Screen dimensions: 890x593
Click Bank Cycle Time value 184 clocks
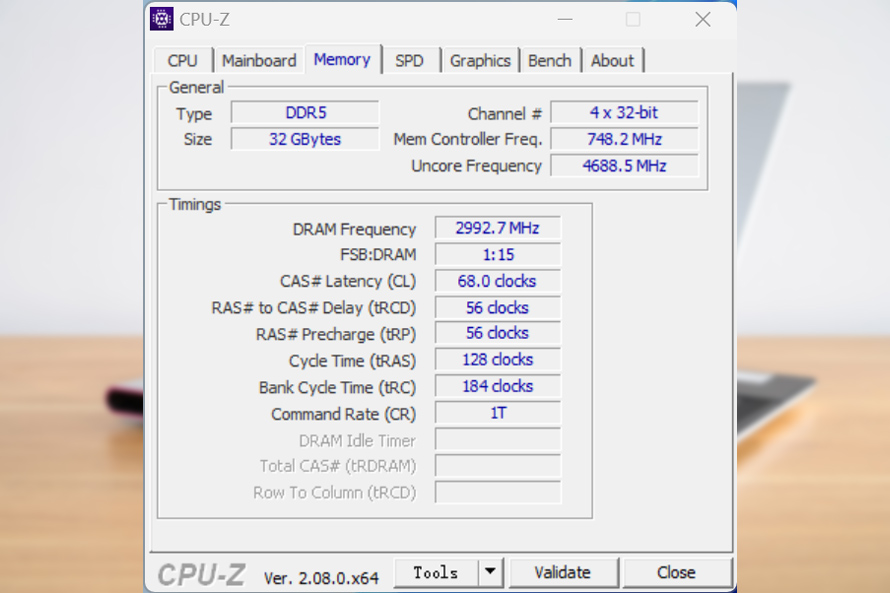[x=498, y=386]
